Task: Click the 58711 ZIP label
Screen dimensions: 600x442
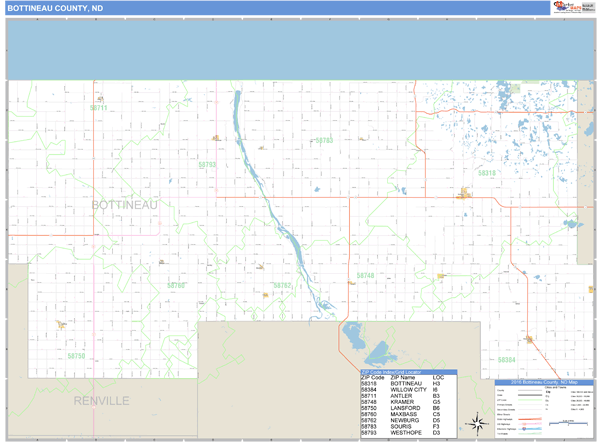Action: (x=98, y=108)
